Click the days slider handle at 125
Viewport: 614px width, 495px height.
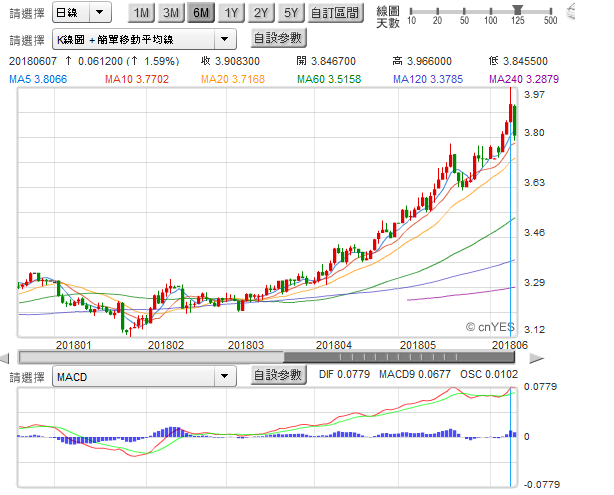pos(518,9)
